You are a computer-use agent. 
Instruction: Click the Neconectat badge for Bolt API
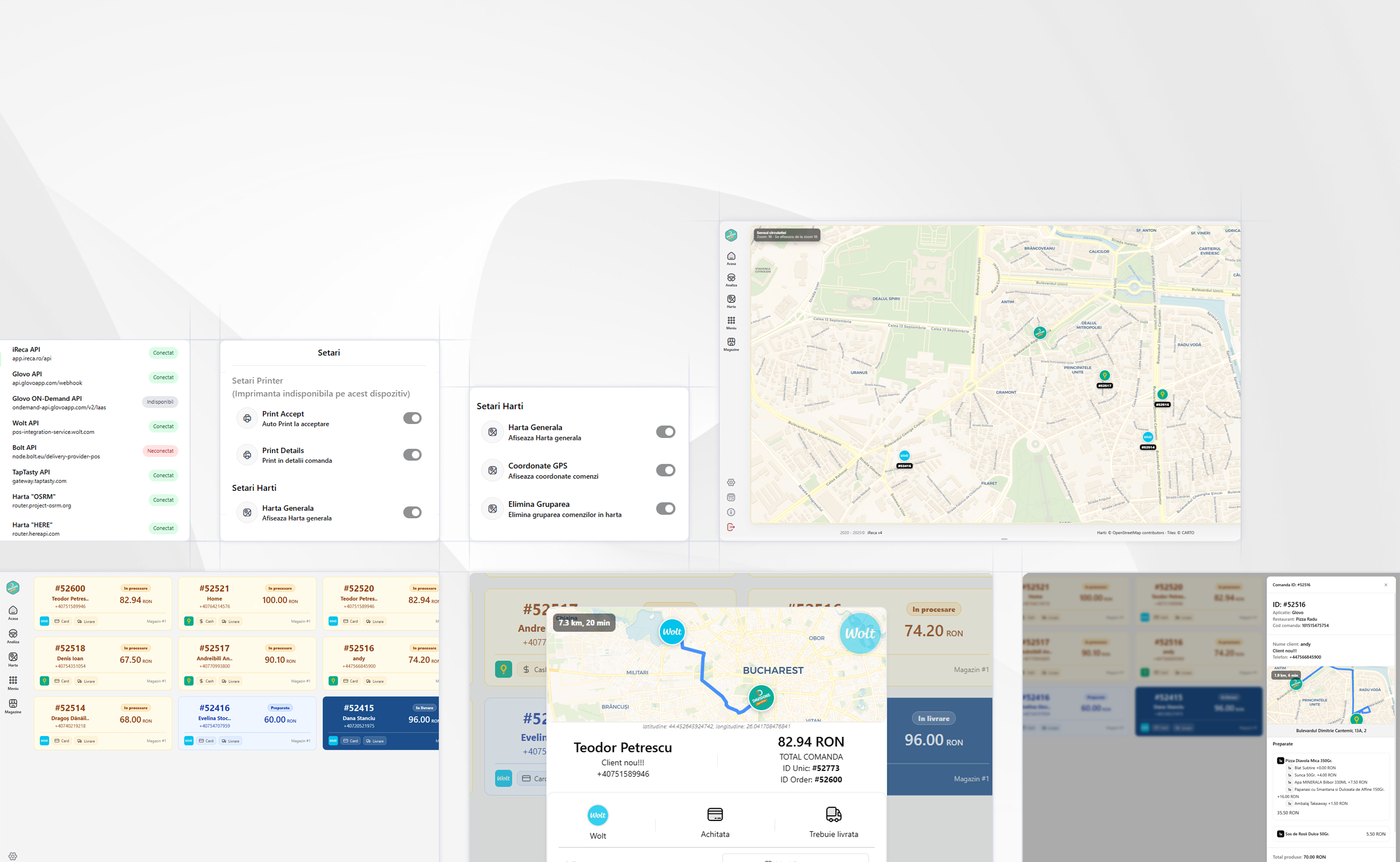pos(160,451)
